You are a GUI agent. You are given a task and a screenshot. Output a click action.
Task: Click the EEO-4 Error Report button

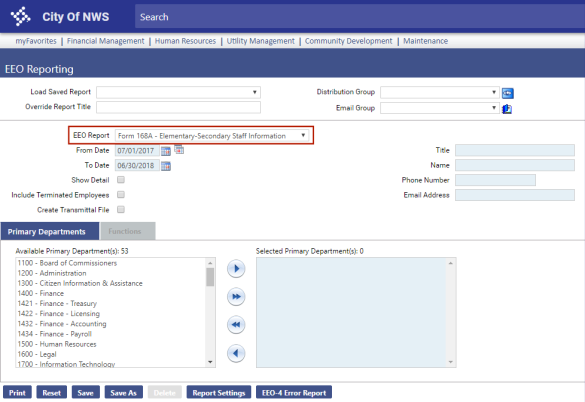click(x=294, y=393)
